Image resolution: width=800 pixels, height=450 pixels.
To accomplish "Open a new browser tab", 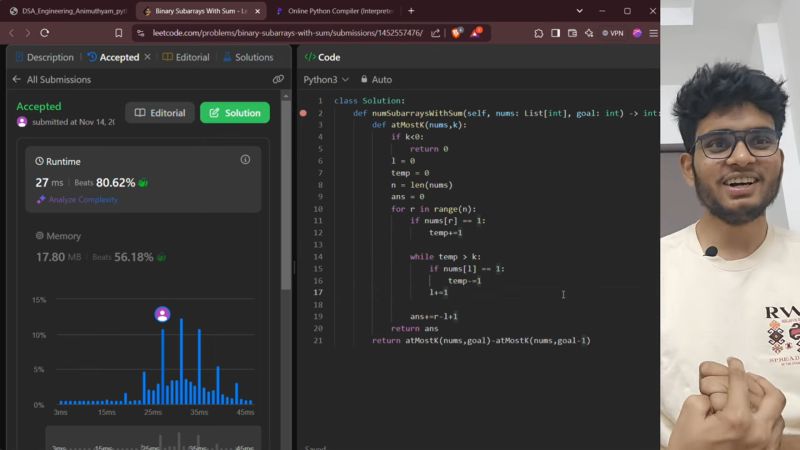I will (411, 11).
